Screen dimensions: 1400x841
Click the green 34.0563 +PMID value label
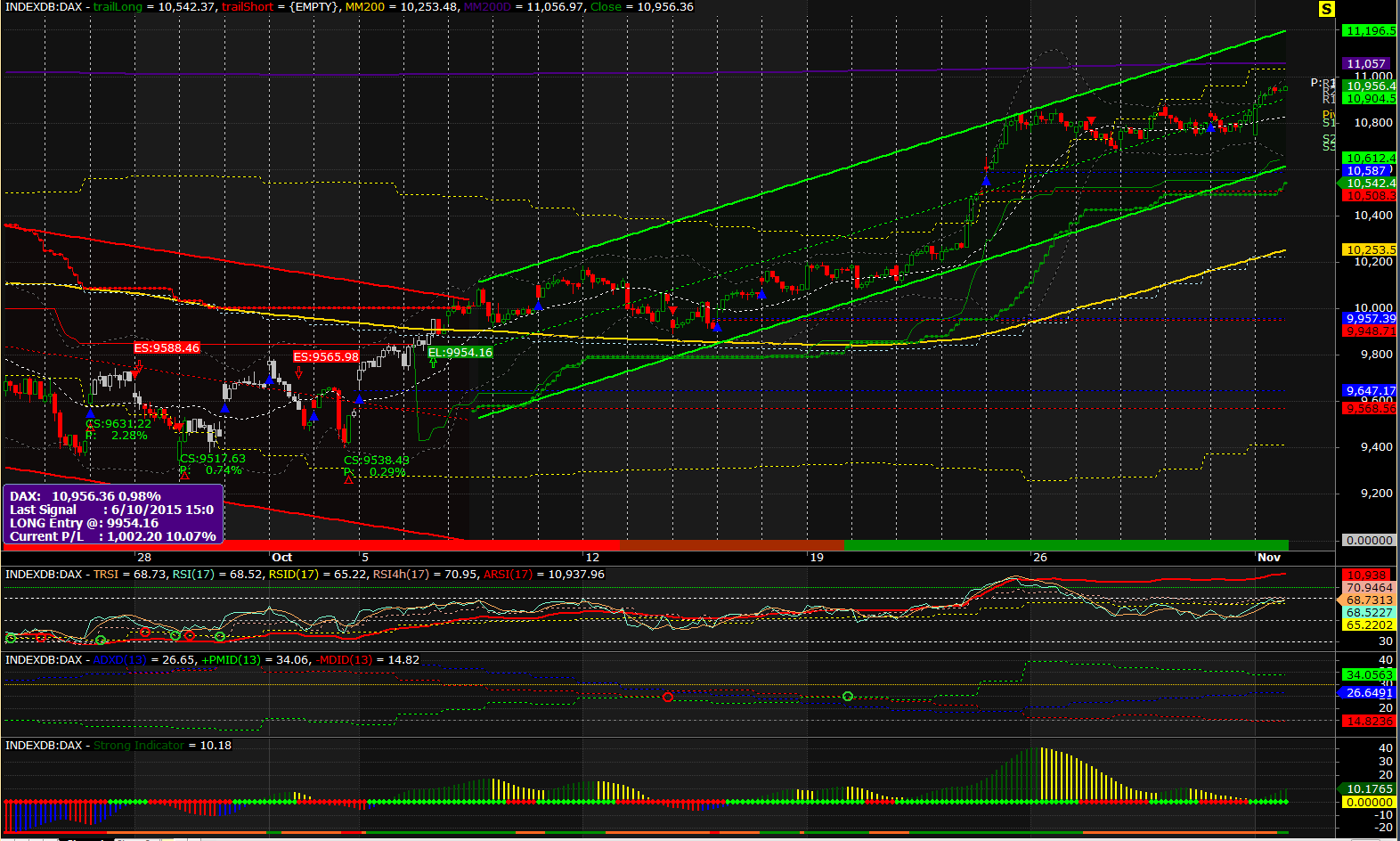click(1369, 674)
